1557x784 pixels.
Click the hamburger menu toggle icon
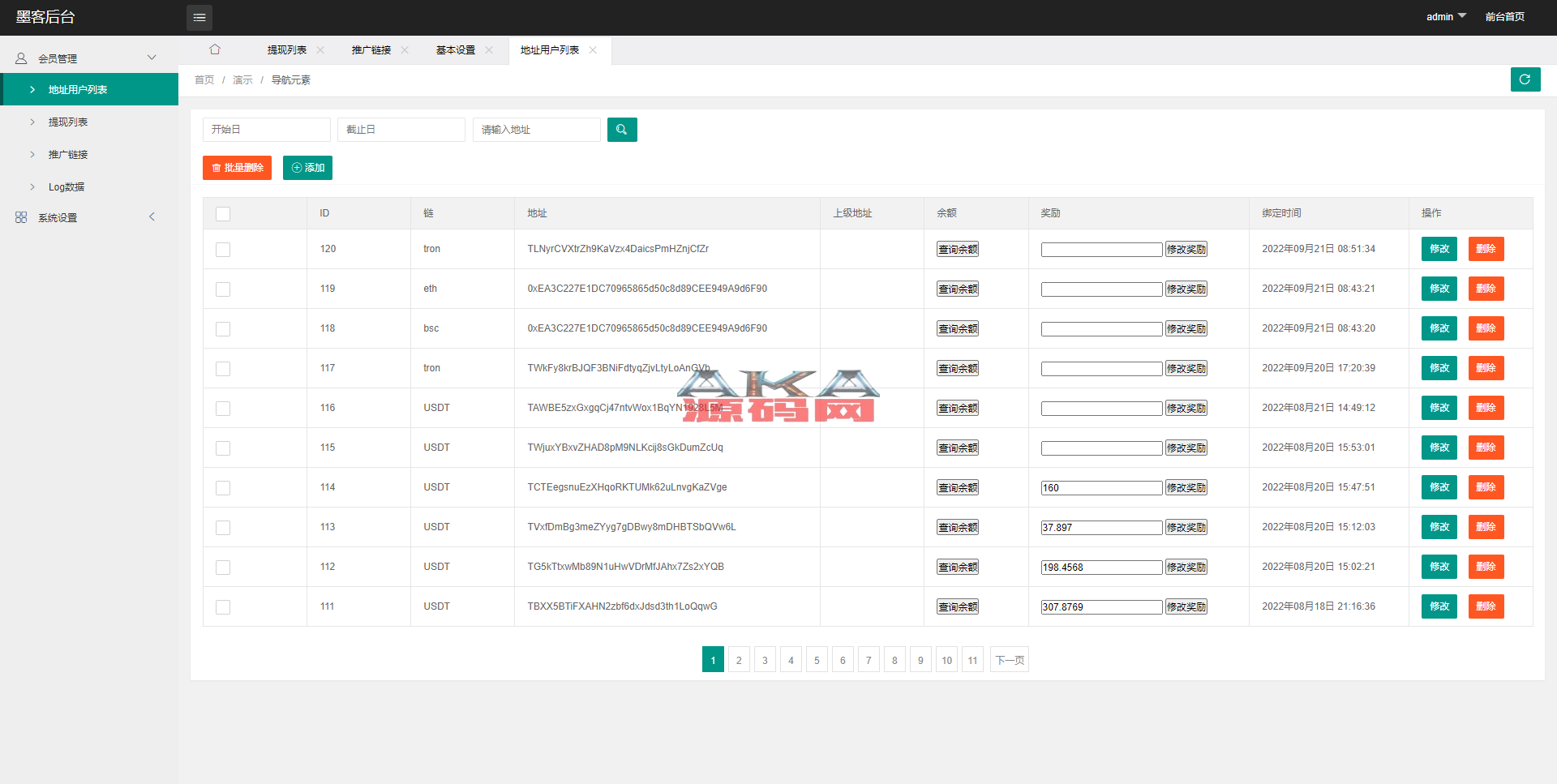click(x=199, y=17)
